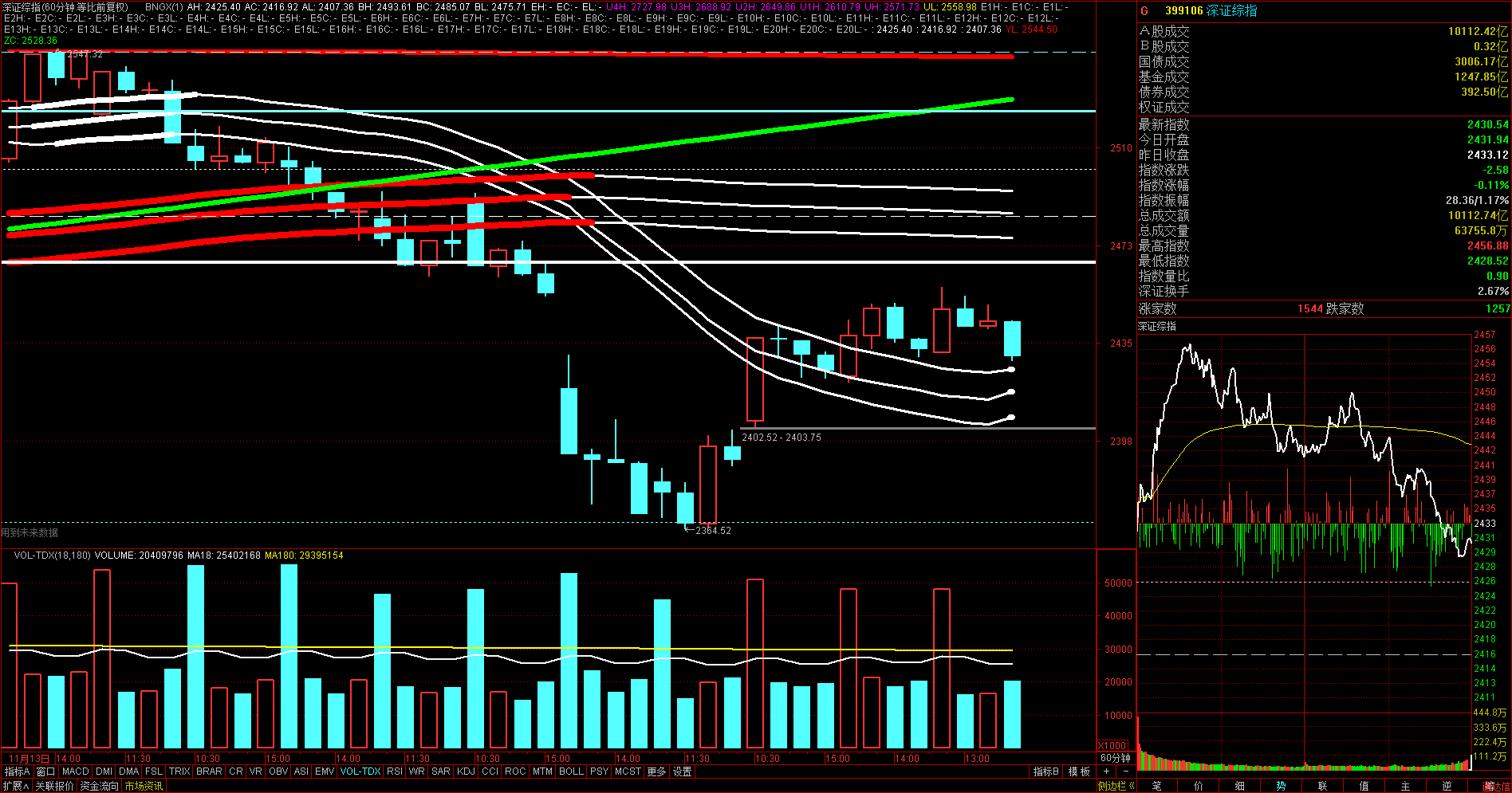
Task: Click the 跌家数 value 1257
Action: [1497, 308]
